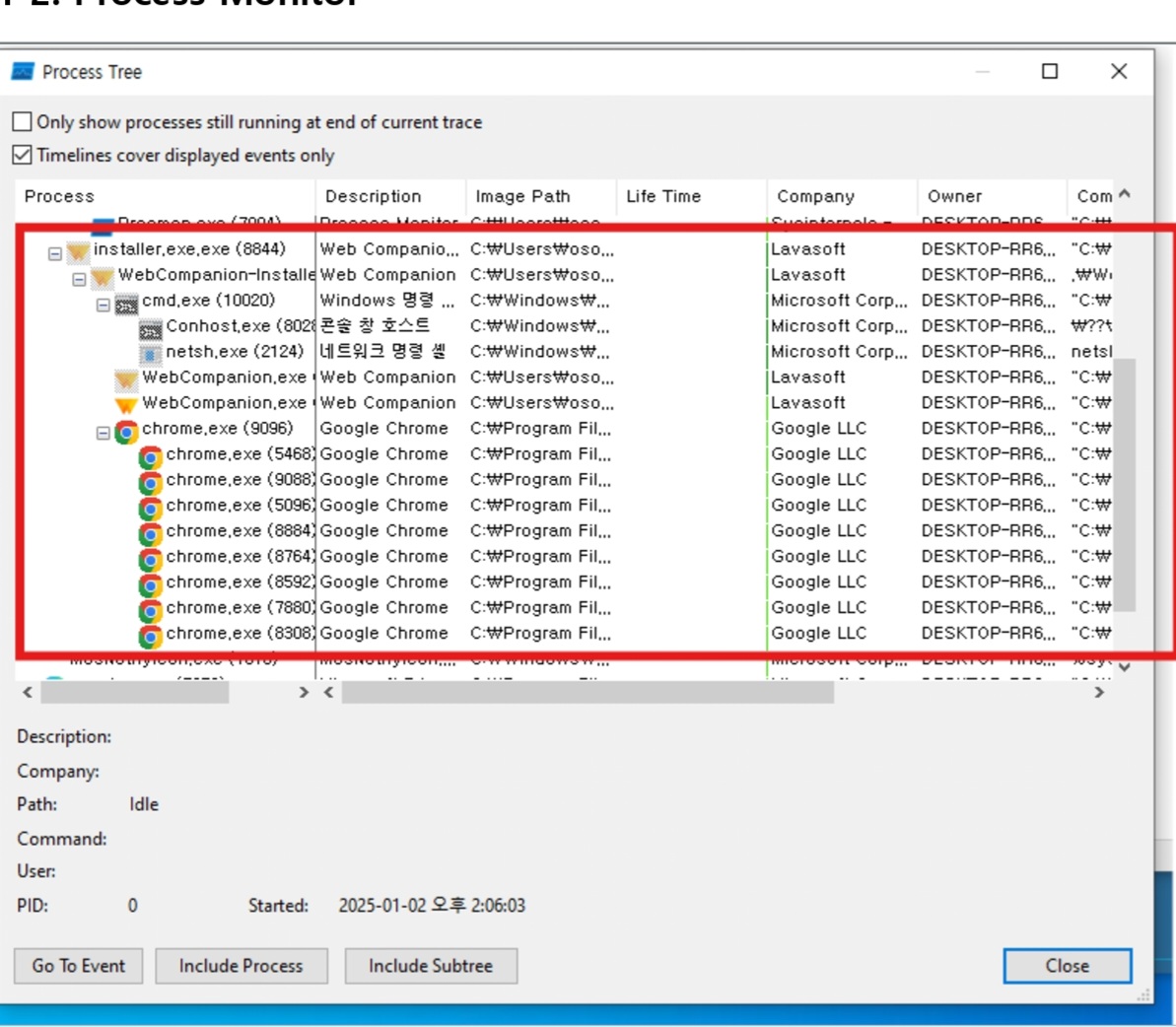
Task: Click the Started timestamp 2025-01-02 value
Action: point(431,906)
